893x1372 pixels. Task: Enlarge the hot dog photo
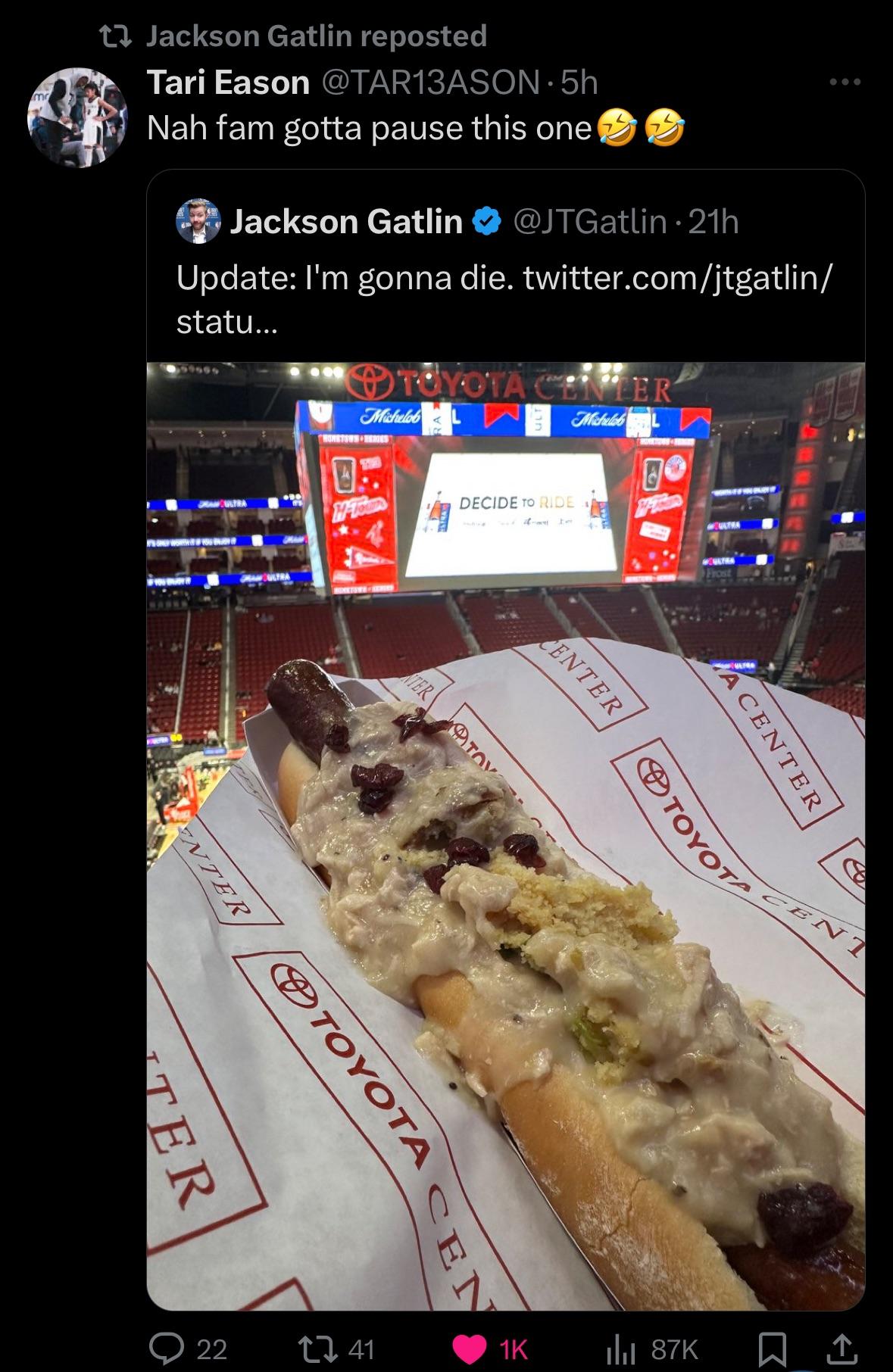[x=506, y=836]
